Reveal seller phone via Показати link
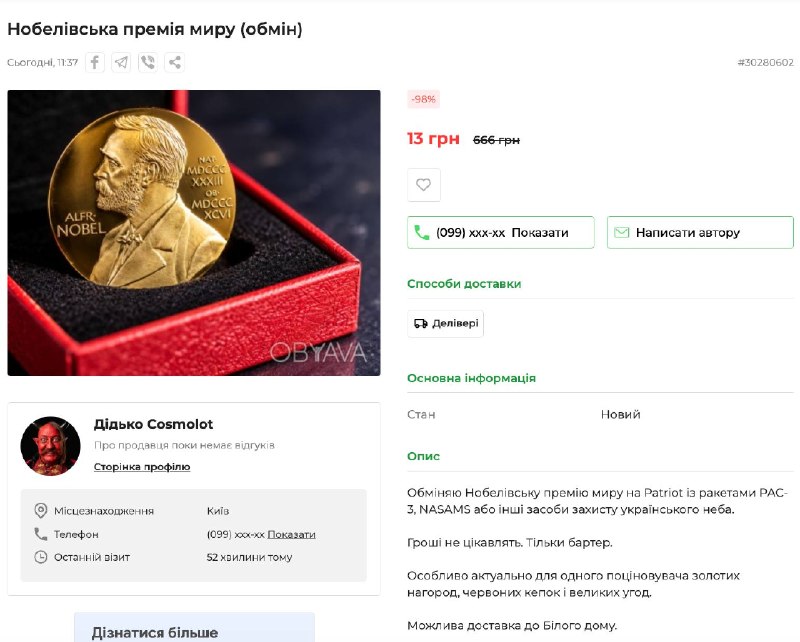Viewport: 800px width, 642px height. (291, 534)
